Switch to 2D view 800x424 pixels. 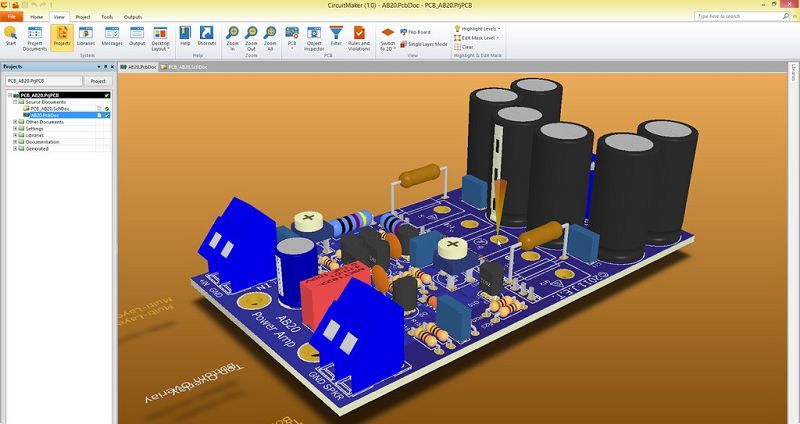point(388,38)
